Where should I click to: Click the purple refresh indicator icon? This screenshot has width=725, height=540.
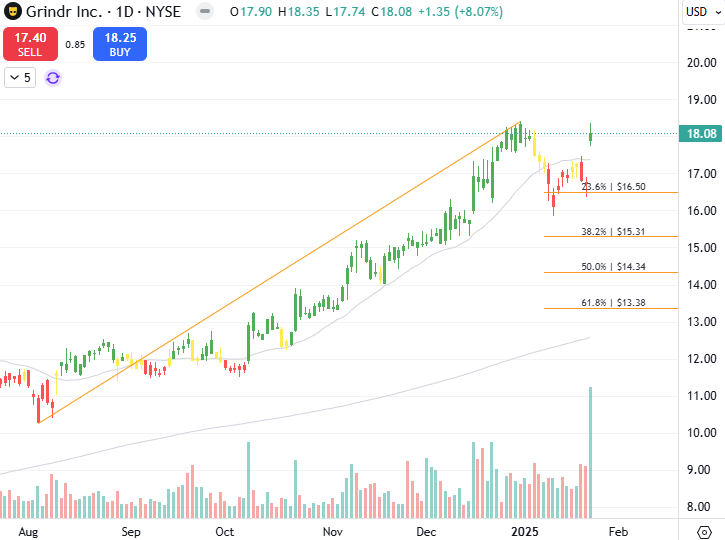pos(53,78)
